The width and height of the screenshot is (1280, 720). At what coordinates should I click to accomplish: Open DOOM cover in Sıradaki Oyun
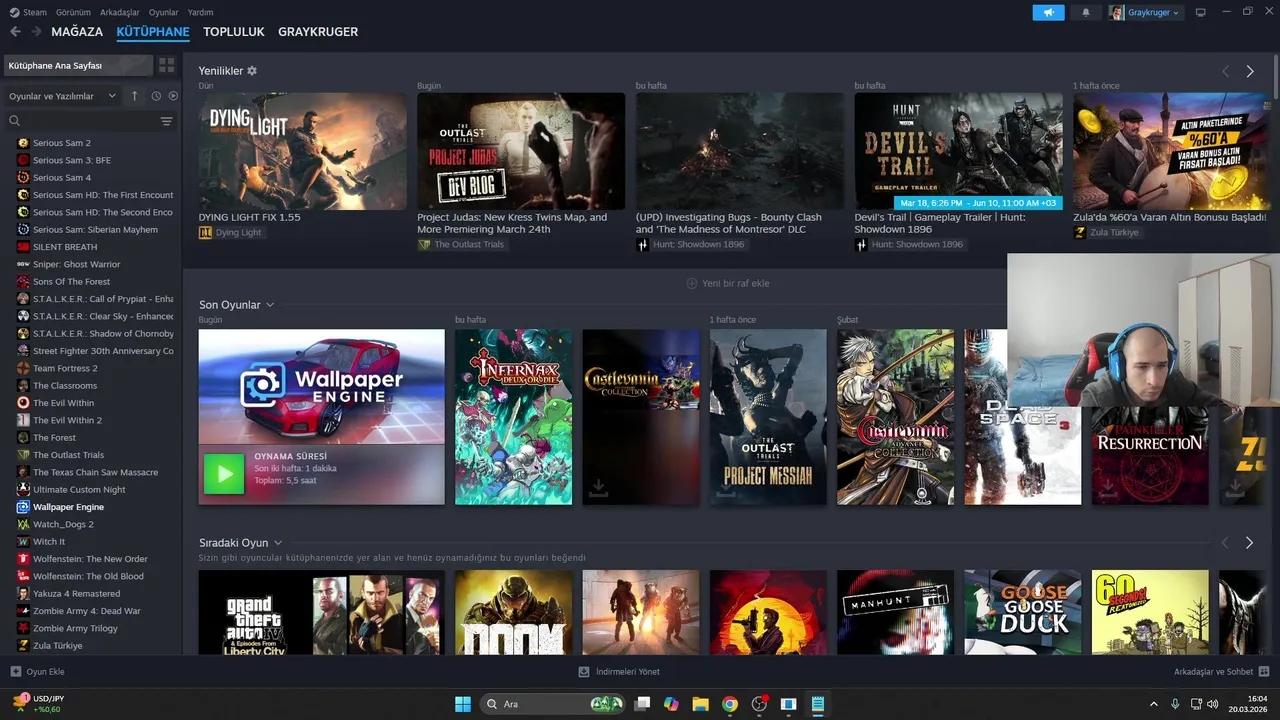(513, 613)
